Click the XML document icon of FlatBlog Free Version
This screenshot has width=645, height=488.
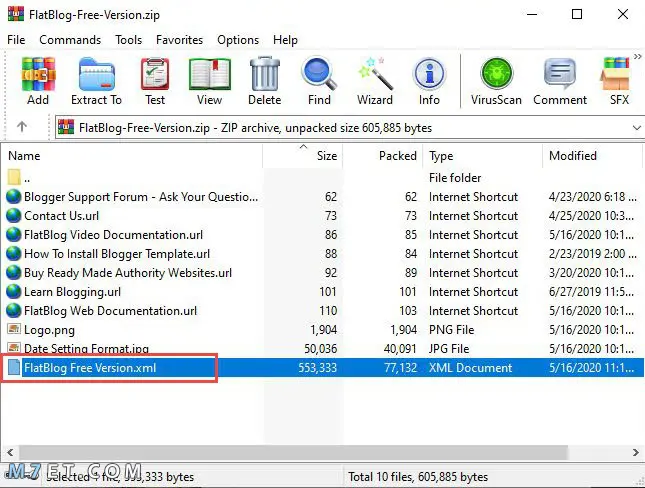coord(14,367)
